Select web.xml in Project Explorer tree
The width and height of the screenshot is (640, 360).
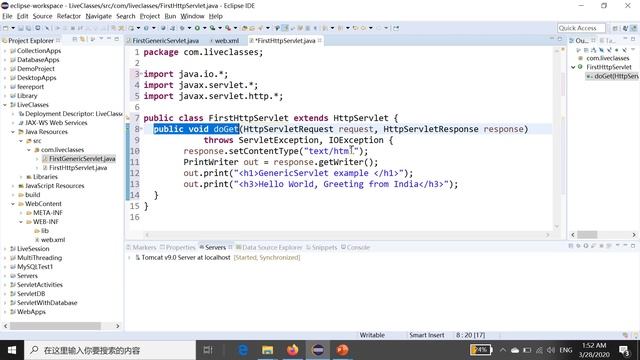[53, 240]
